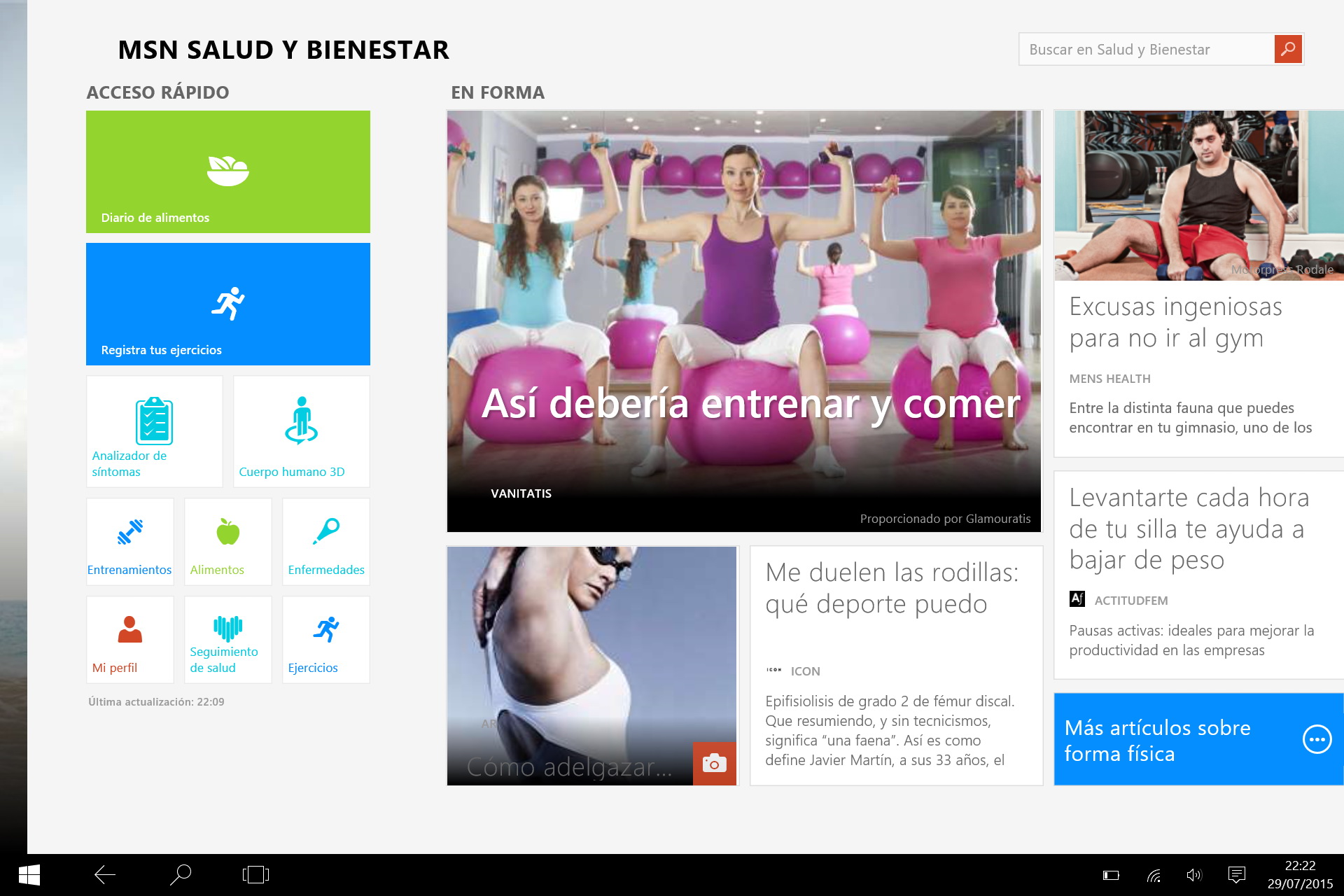Select the Alimentos apple tile
The height and width of the screenshot is (896, 1344).
tap(227, 542)
